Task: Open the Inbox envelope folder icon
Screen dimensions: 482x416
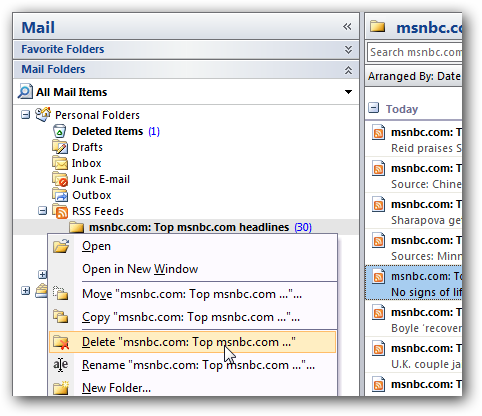Action: 60,163
